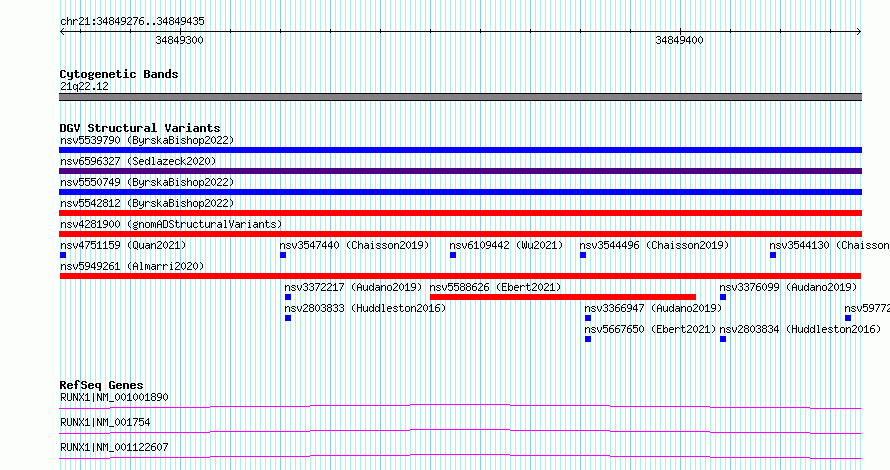
Task: Click the nsv3366947 (Audano2019) label
Action: (653, 308)
